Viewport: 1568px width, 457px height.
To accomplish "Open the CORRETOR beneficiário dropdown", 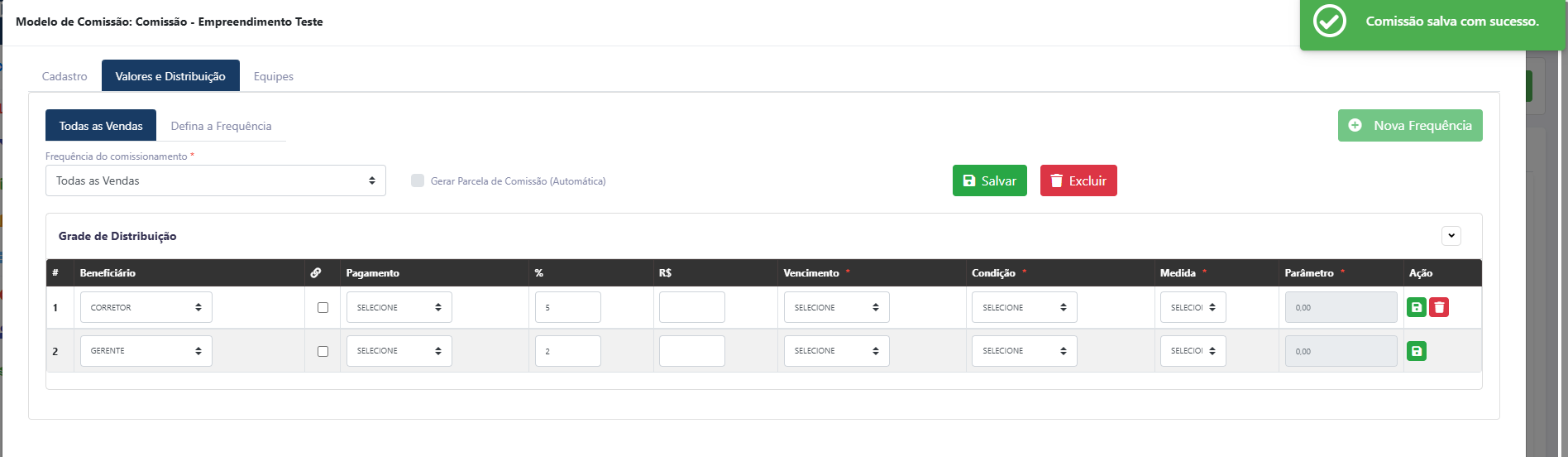I will click(x=146, y=307).
